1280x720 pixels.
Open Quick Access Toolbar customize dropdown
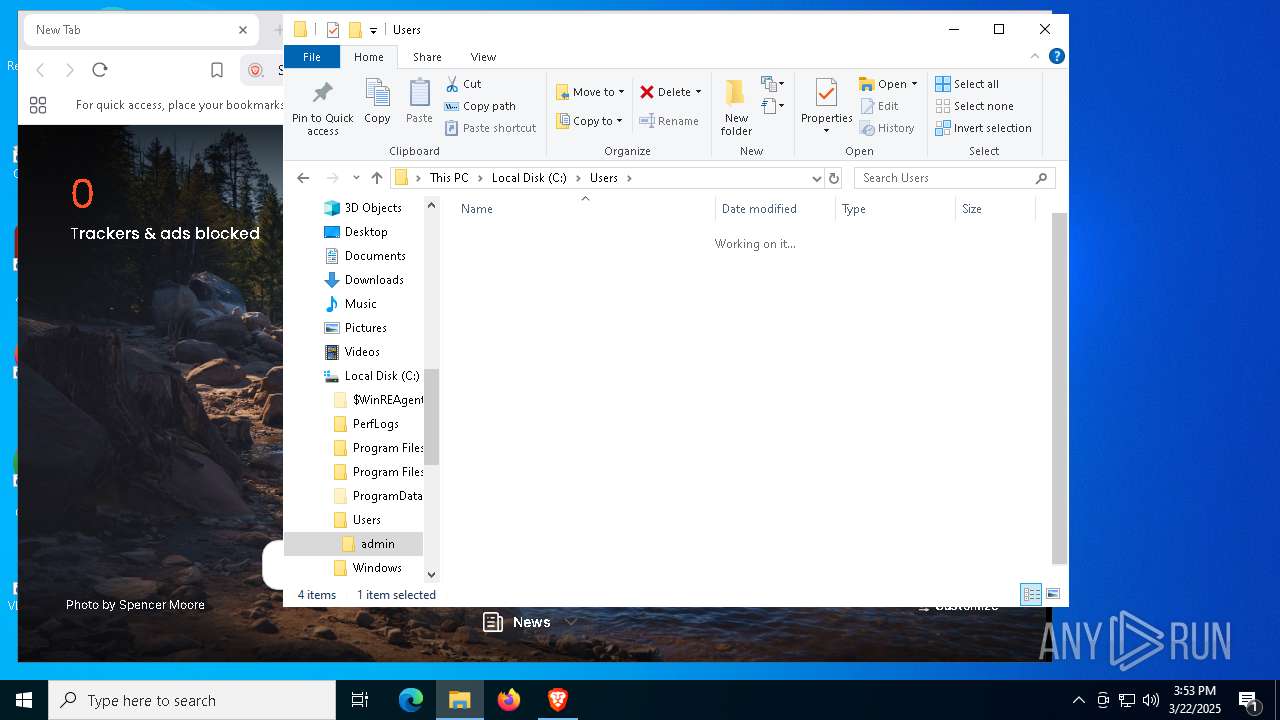(x=373, y=30)
